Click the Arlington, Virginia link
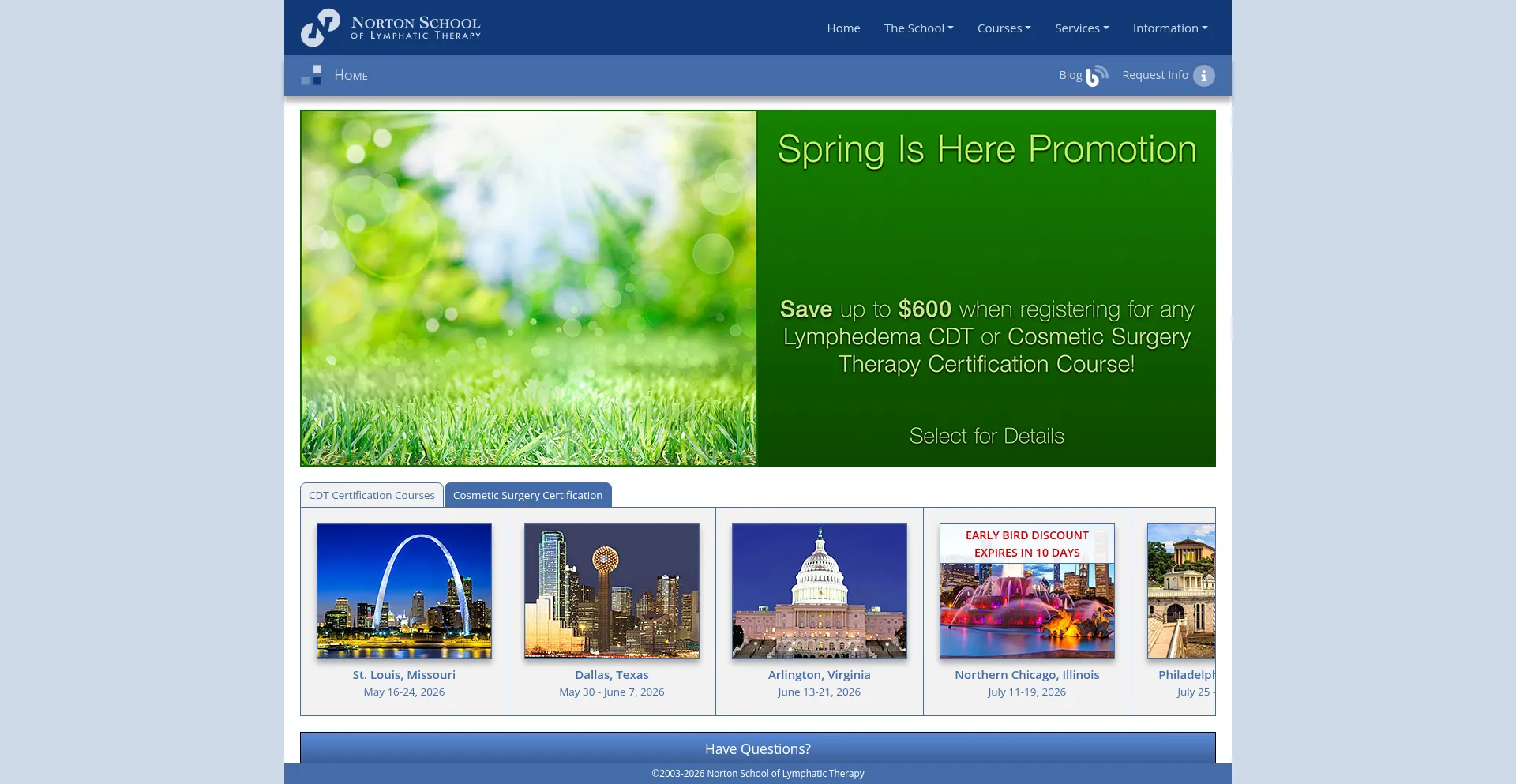The width and height of the screenshot is (1516, 784). coord(820,675)
